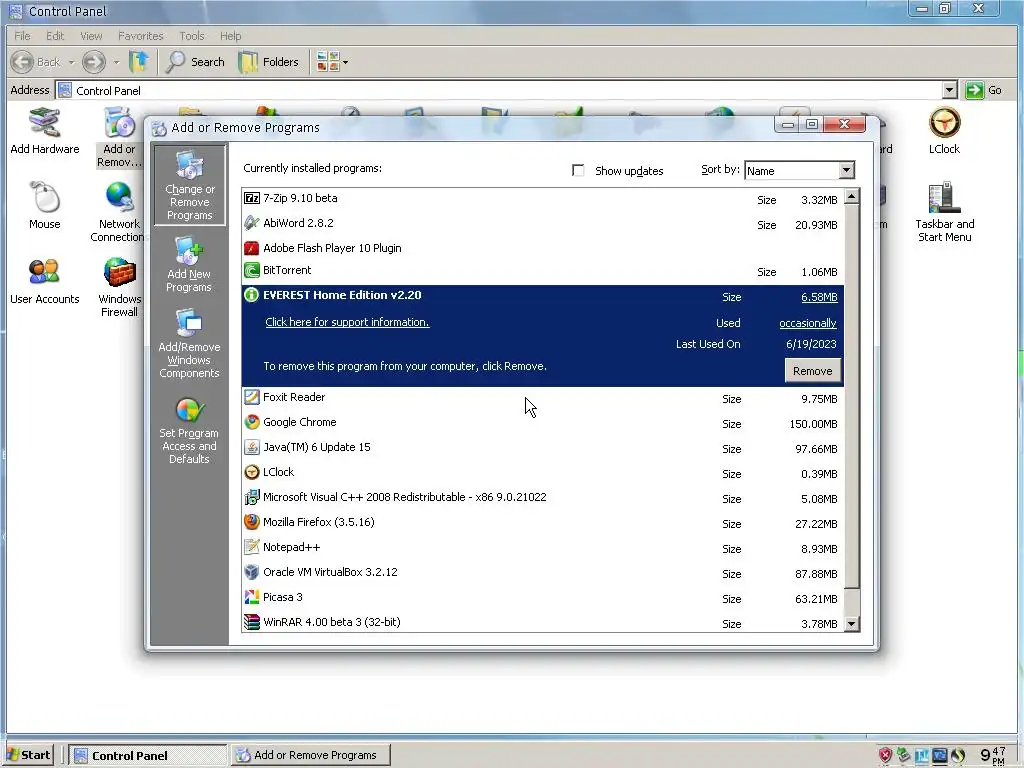Click the Google Chrome program icon
The width and height of the screenshot is (1024, 768).
pos(251,423)
